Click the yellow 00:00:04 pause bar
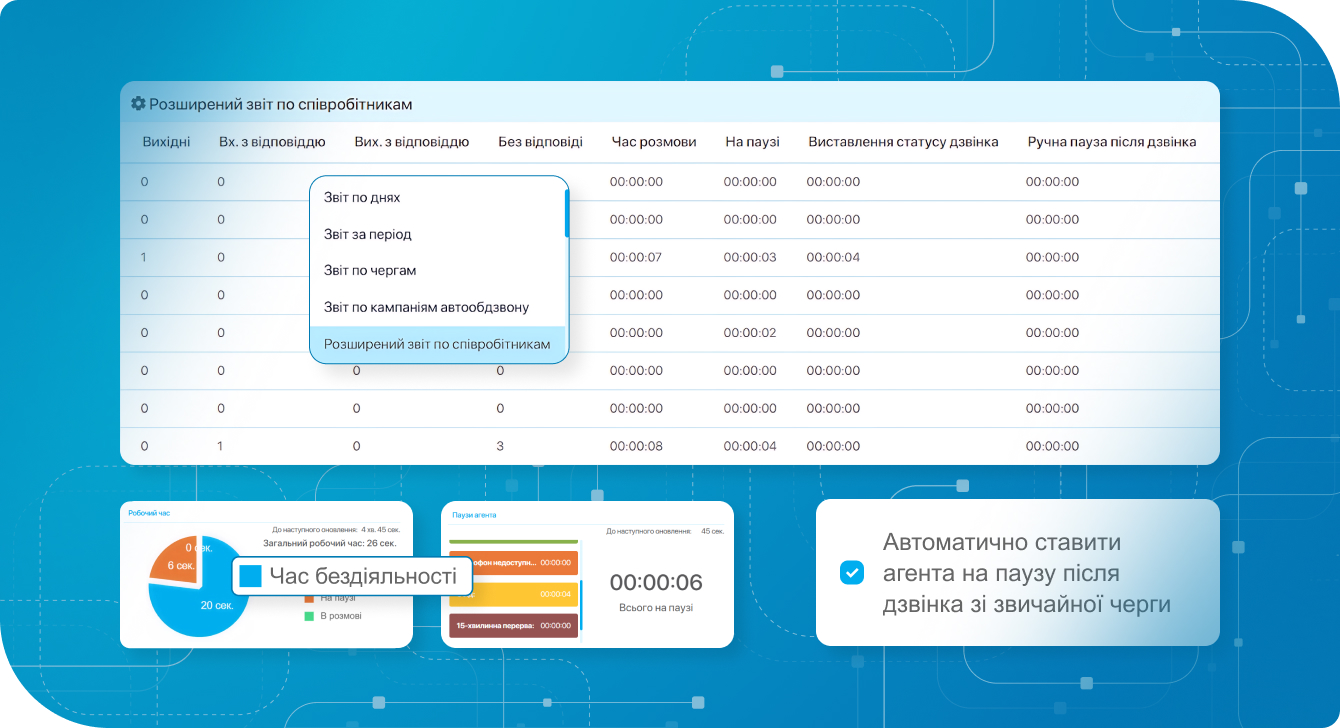Image resolution: width=1340 pixels, height=728 pixels. tap(513, 594)
